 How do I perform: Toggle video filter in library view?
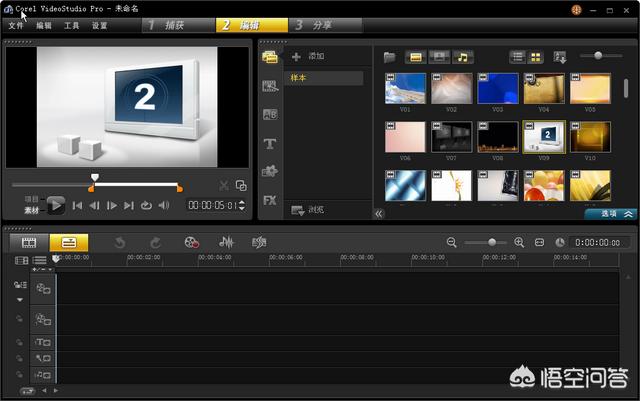tap(415, 57)
